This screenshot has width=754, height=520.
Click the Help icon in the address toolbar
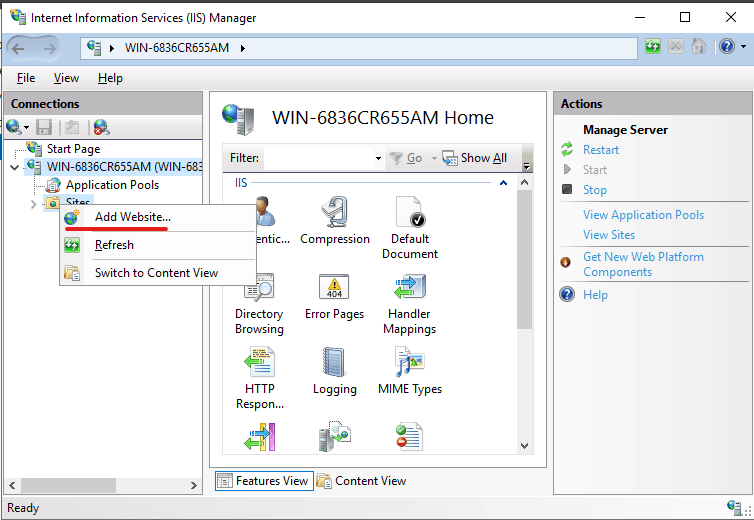click(x=726, y=47)
